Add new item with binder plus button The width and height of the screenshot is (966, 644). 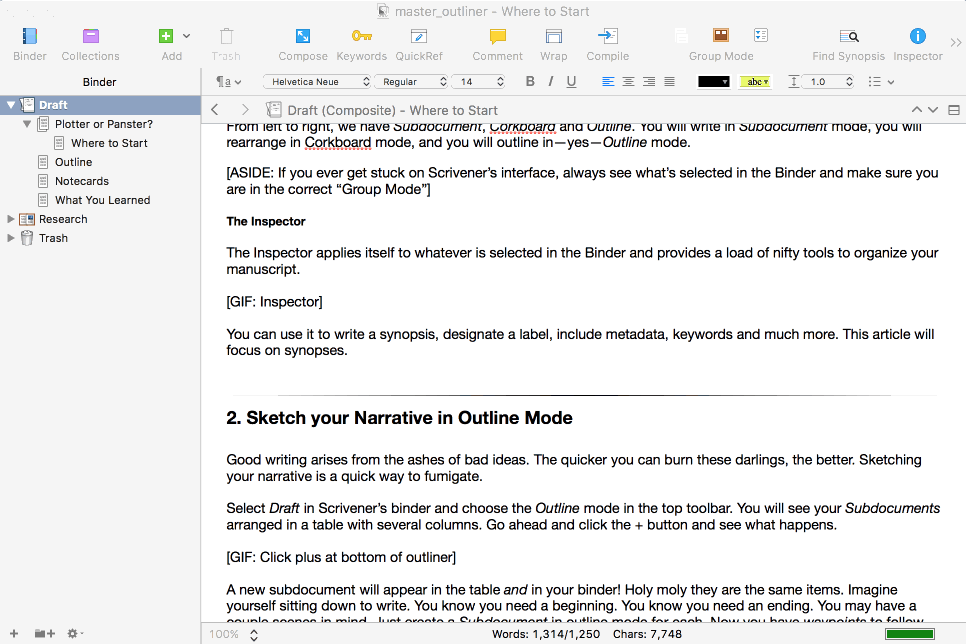[14, 633]
